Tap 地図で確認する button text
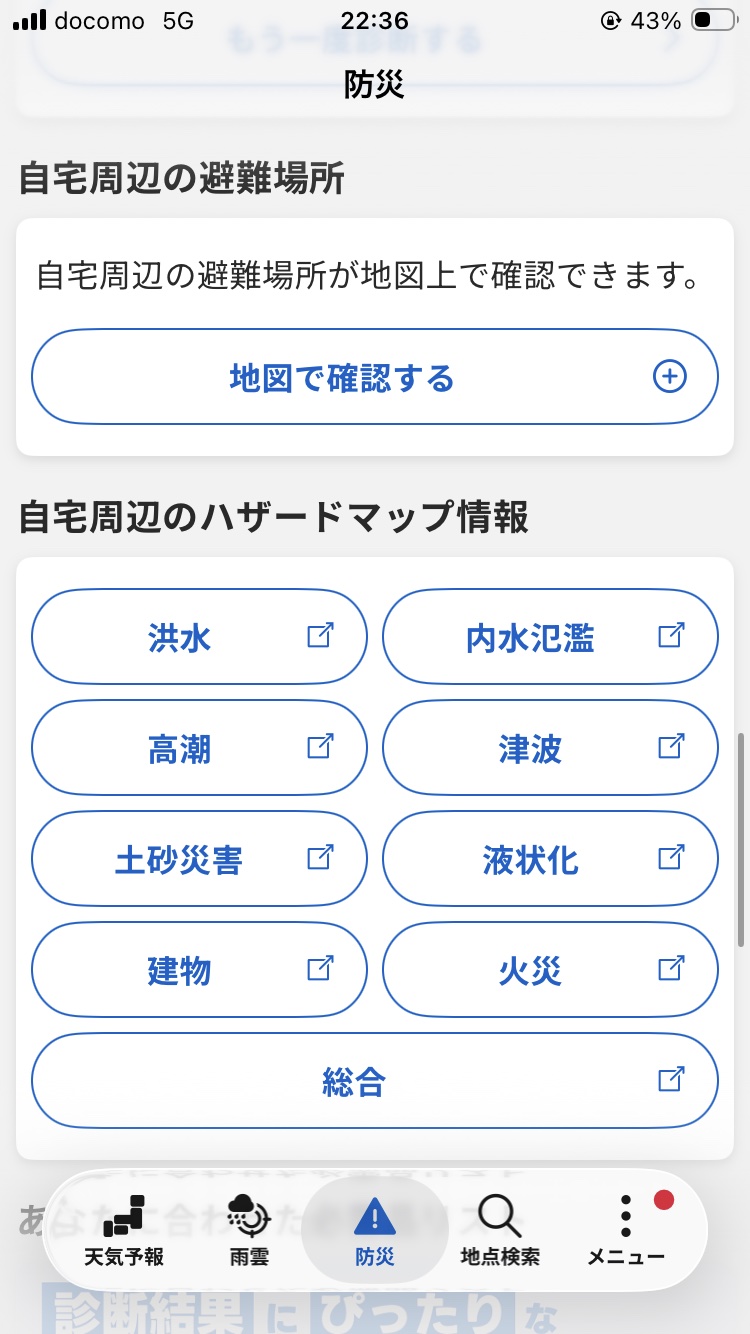Screen dimensions: 750x1334 pos(342,378)
